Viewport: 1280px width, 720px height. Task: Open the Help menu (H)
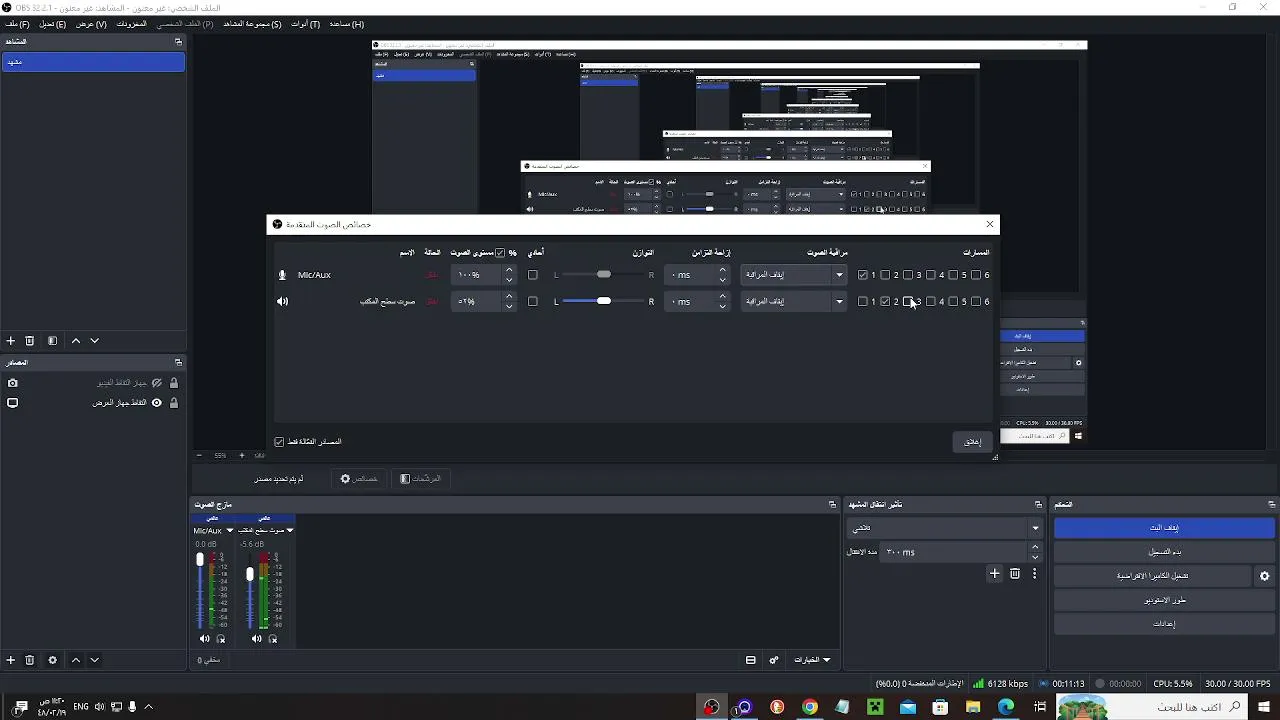coord(347,24)
